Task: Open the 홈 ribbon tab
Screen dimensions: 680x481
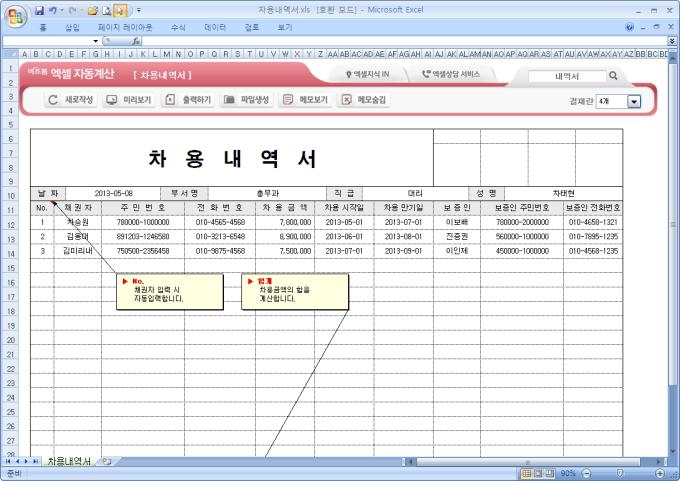Action: coord(42,27)
